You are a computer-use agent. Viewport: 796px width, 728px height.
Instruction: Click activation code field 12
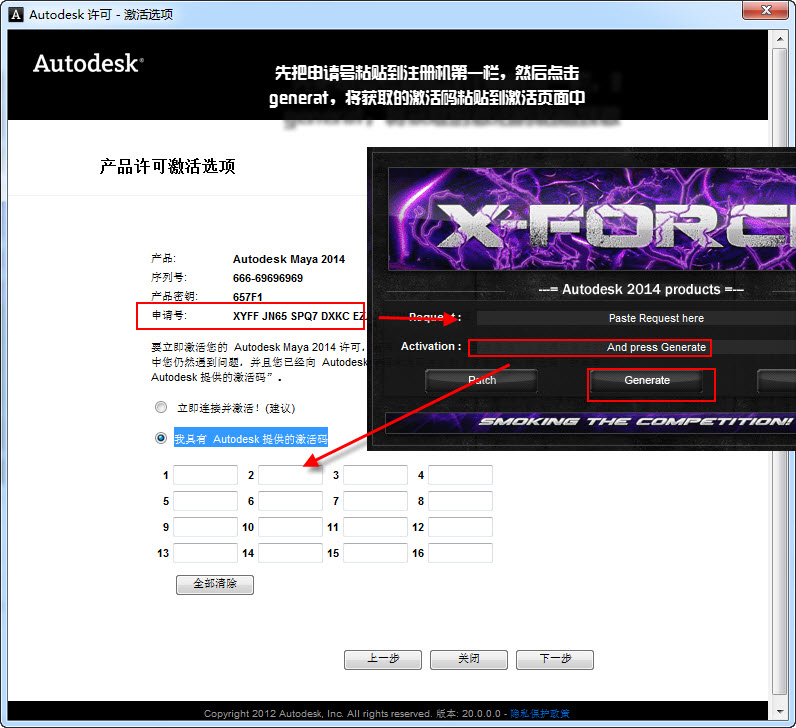[460, 527]
